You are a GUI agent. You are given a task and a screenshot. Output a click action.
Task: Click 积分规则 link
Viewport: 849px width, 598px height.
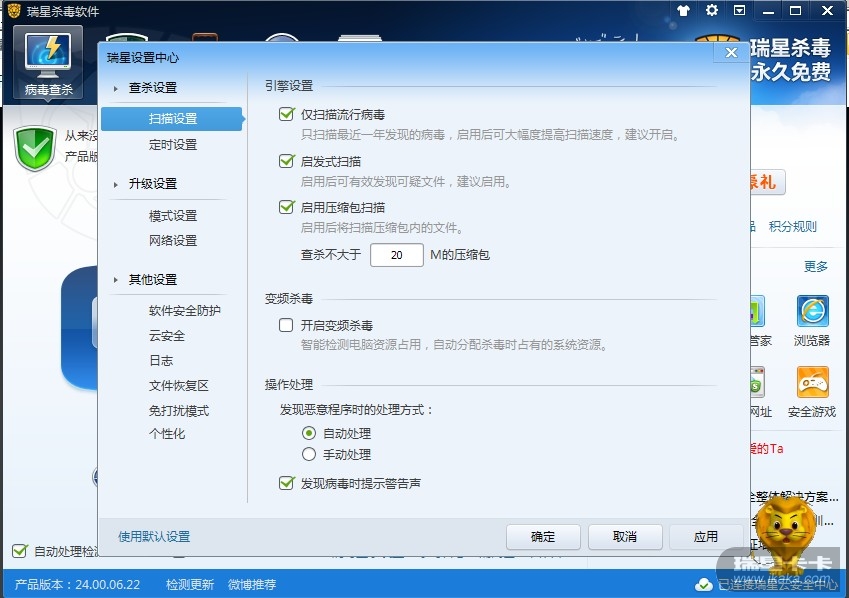click(792, 226)
